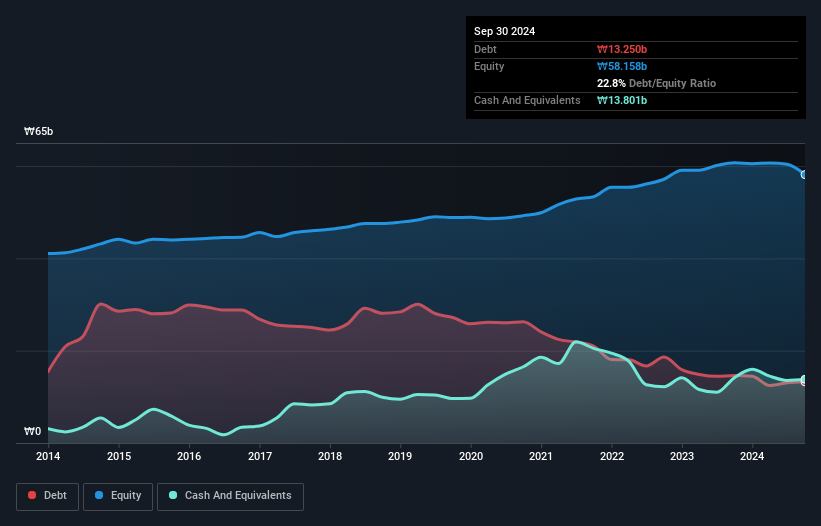Click the 2019 x-axis label
821x526 pixels.
point(400,456)
